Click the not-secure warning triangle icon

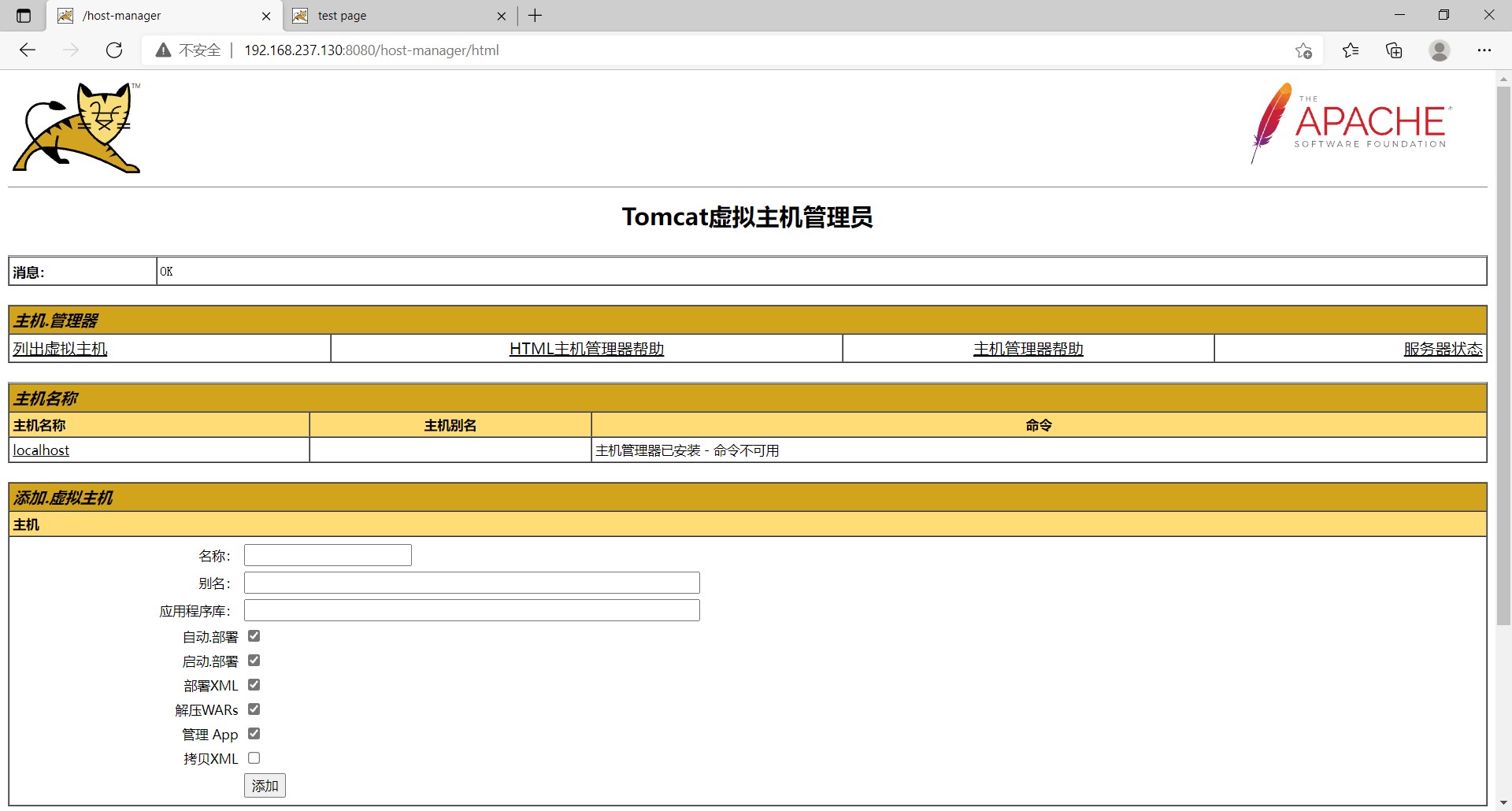163,50
